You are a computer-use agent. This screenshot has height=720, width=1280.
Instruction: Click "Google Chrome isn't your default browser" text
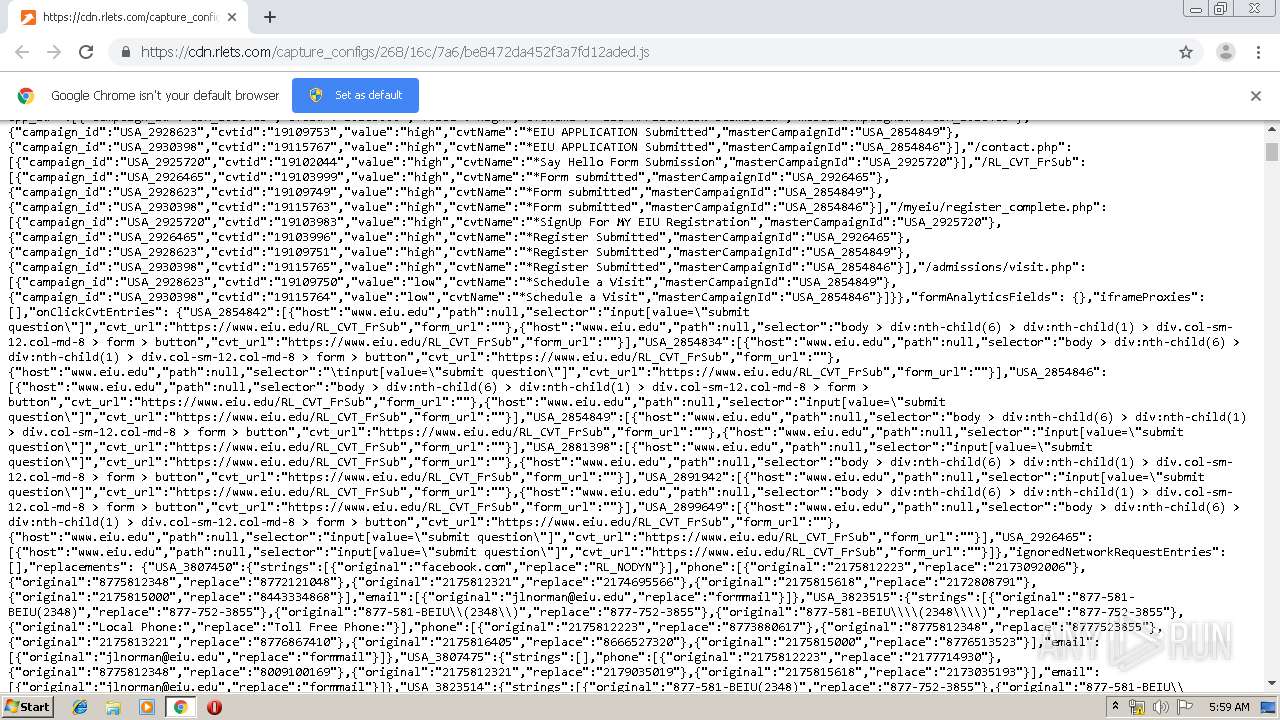click(165, 96)
